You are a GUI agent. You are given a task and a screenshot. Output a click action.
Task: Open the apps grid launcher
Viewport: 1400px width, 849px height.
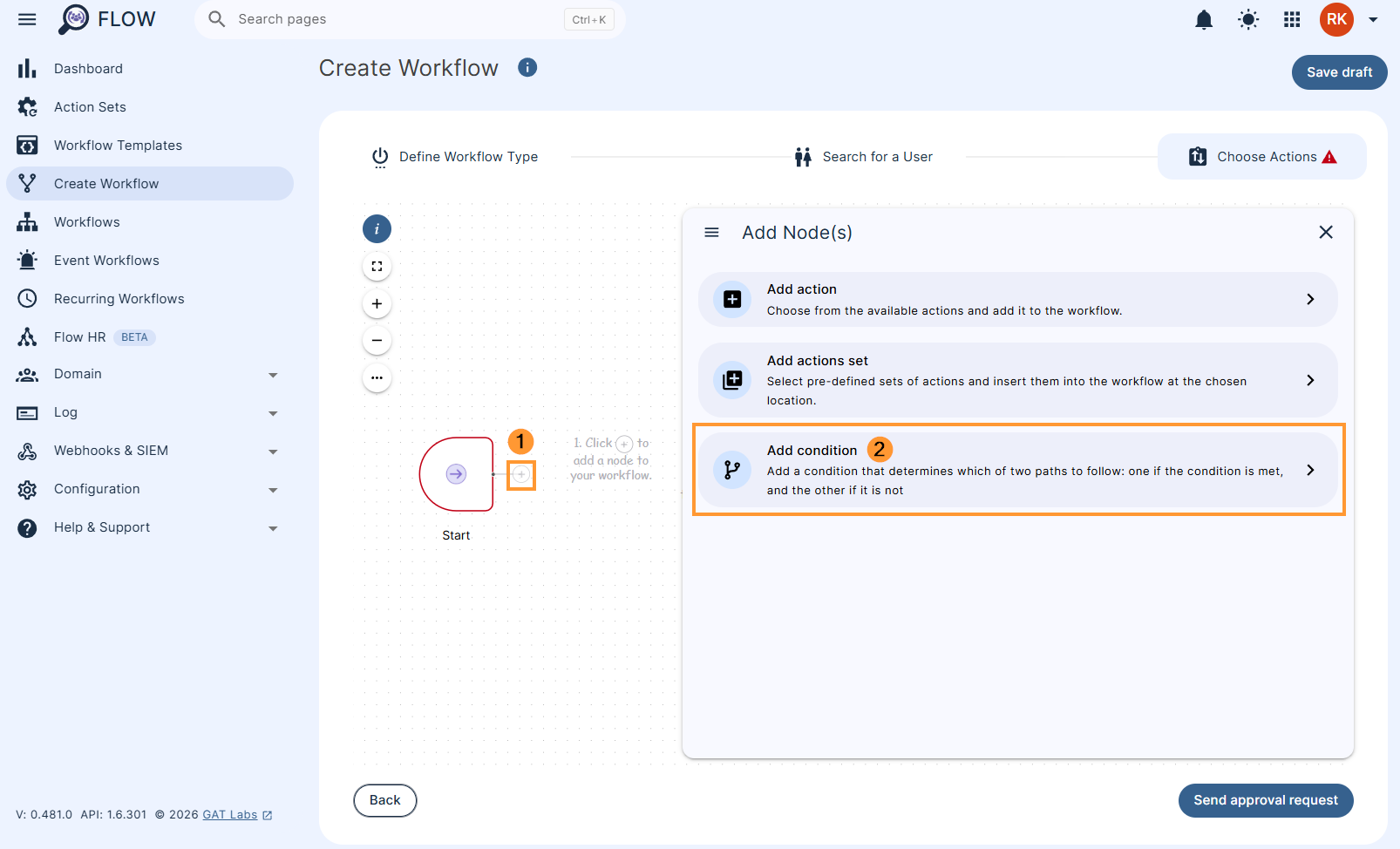pyautogui.click(x=1292, y=19)
